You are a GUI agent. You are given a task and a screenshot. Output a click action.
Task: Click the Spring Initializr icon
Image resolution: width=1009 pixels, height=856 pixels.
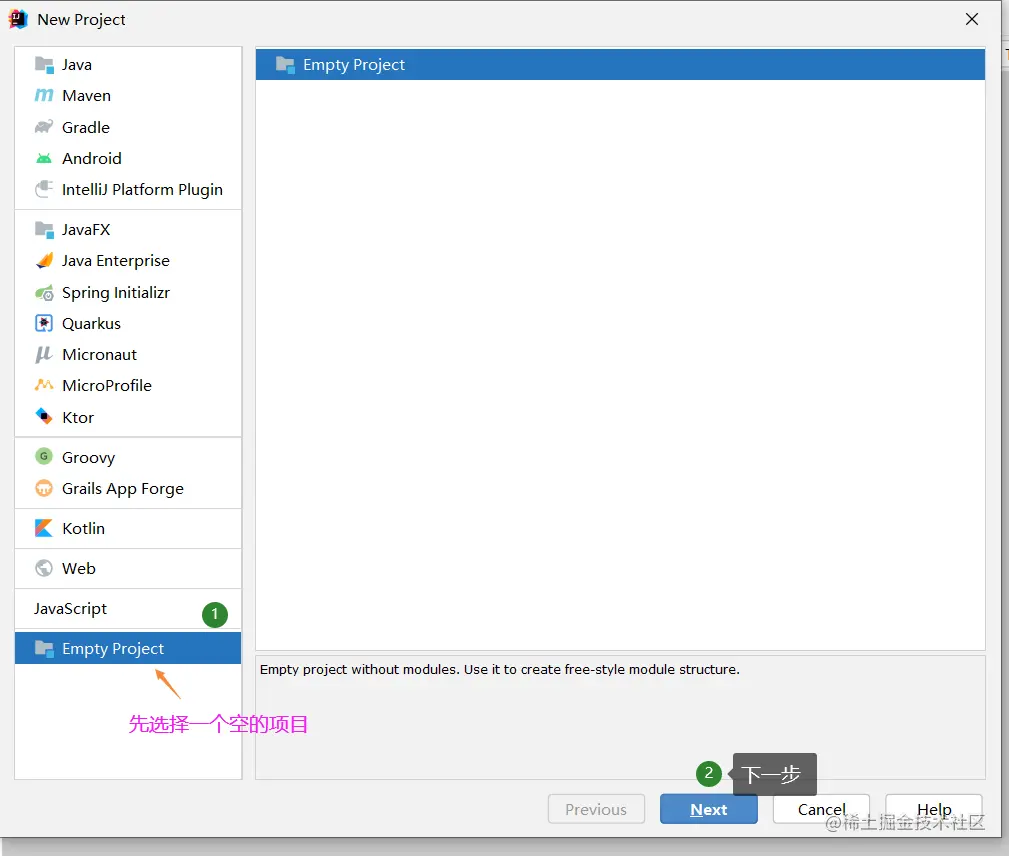44,293
